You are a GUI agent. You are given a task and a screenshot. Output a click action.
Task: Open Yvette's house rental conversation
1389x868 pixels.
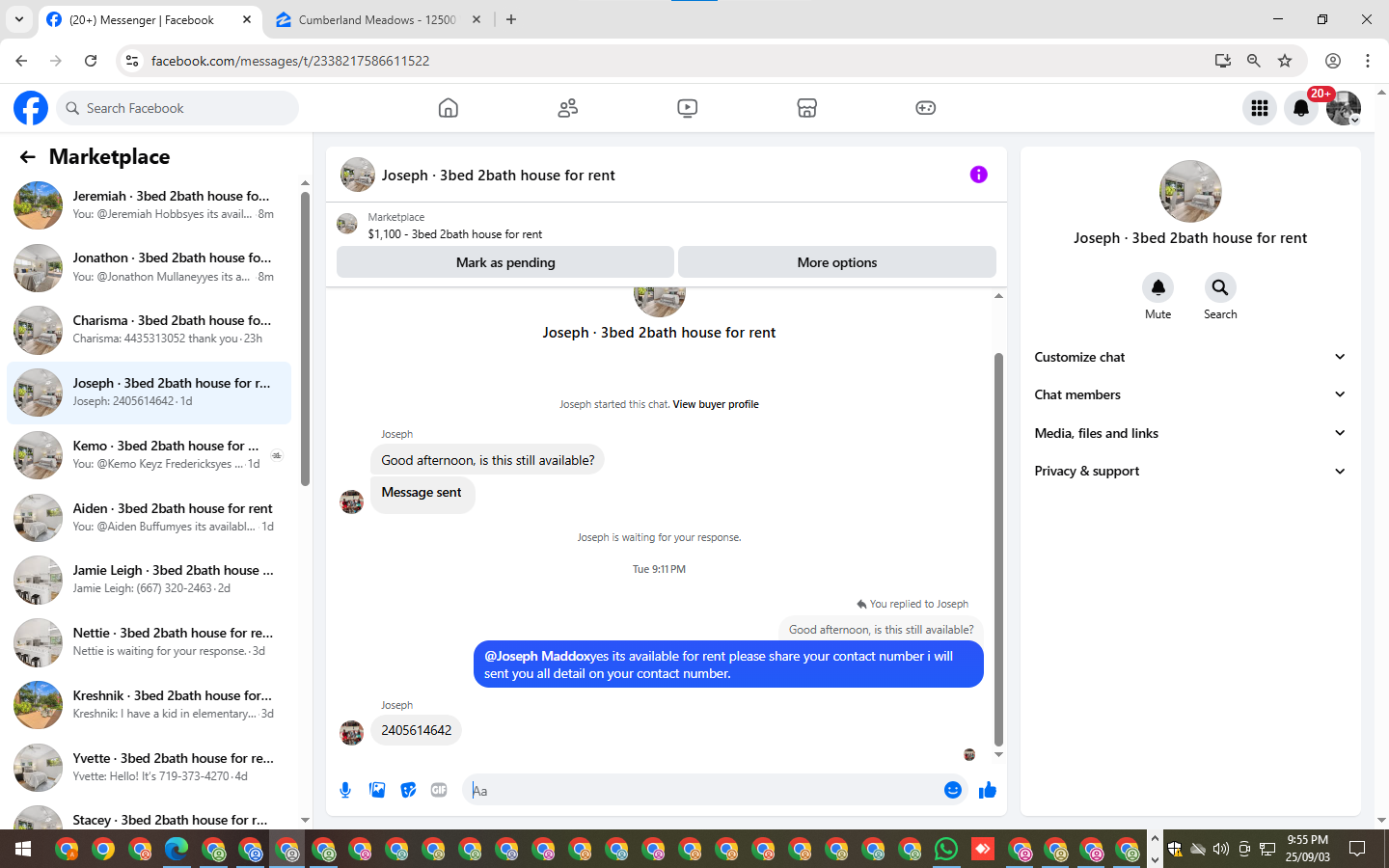[x=149, y=768]
